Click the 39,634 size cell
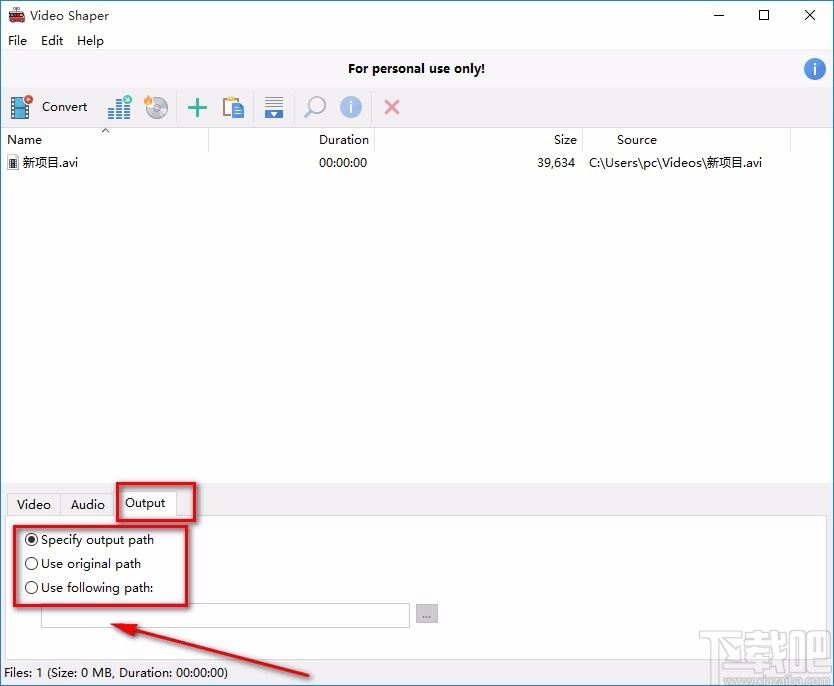 point(556,163)
